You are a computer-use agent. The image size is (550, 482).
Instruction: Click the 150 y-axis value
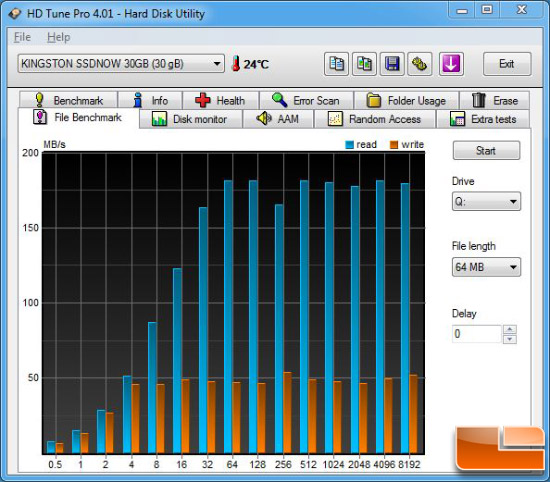tap(31, 228)
